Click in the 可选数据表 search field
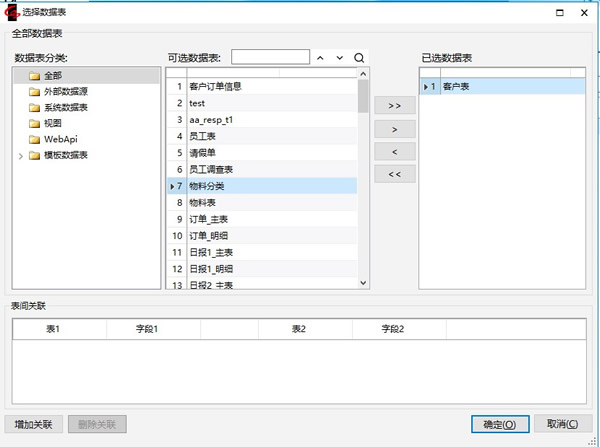This screenshot has height=447, width=600. [270, 58]
